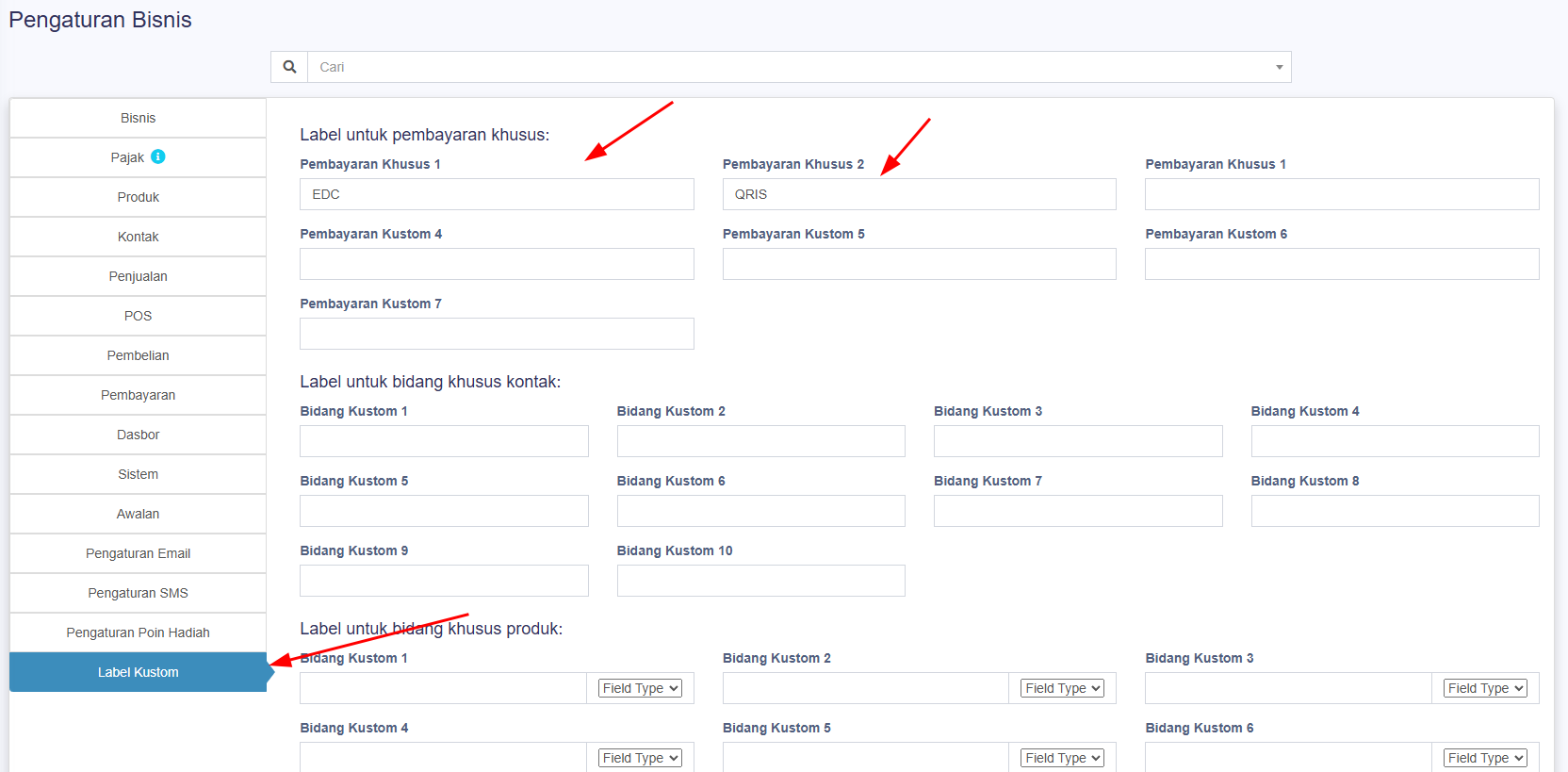
Task: Switch to the Pajak tab
Action: [138, 157]
